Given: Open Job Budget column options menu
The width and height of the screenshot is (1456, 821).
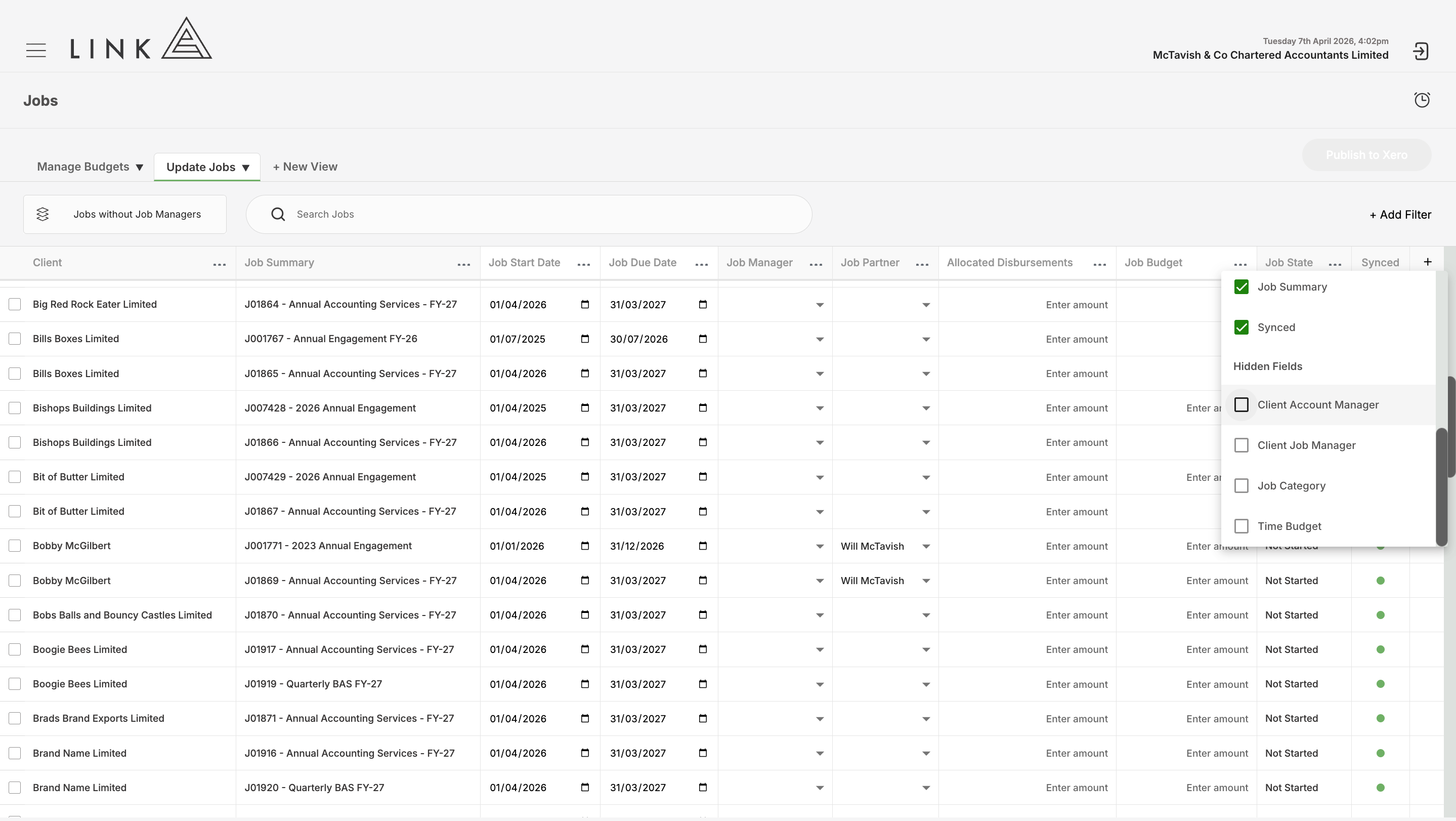Looking at the screenshot, I should tap(1240, 264).
